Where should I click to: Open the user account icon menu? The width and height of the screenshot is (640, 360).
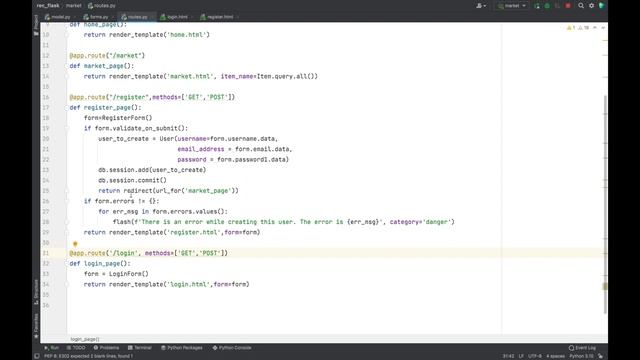[x=481, y=6]
